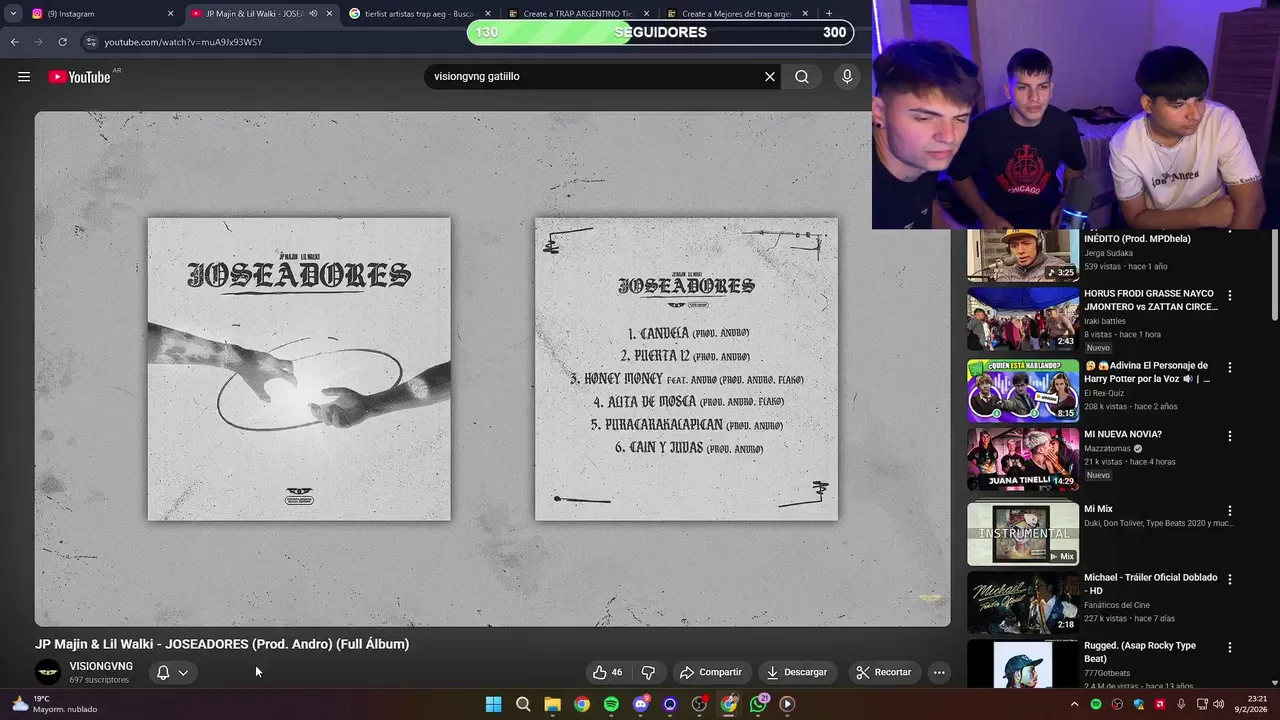Open notification bell subscription dropdown
This screenshot has width=1280, height=720.
coord(172,672)
